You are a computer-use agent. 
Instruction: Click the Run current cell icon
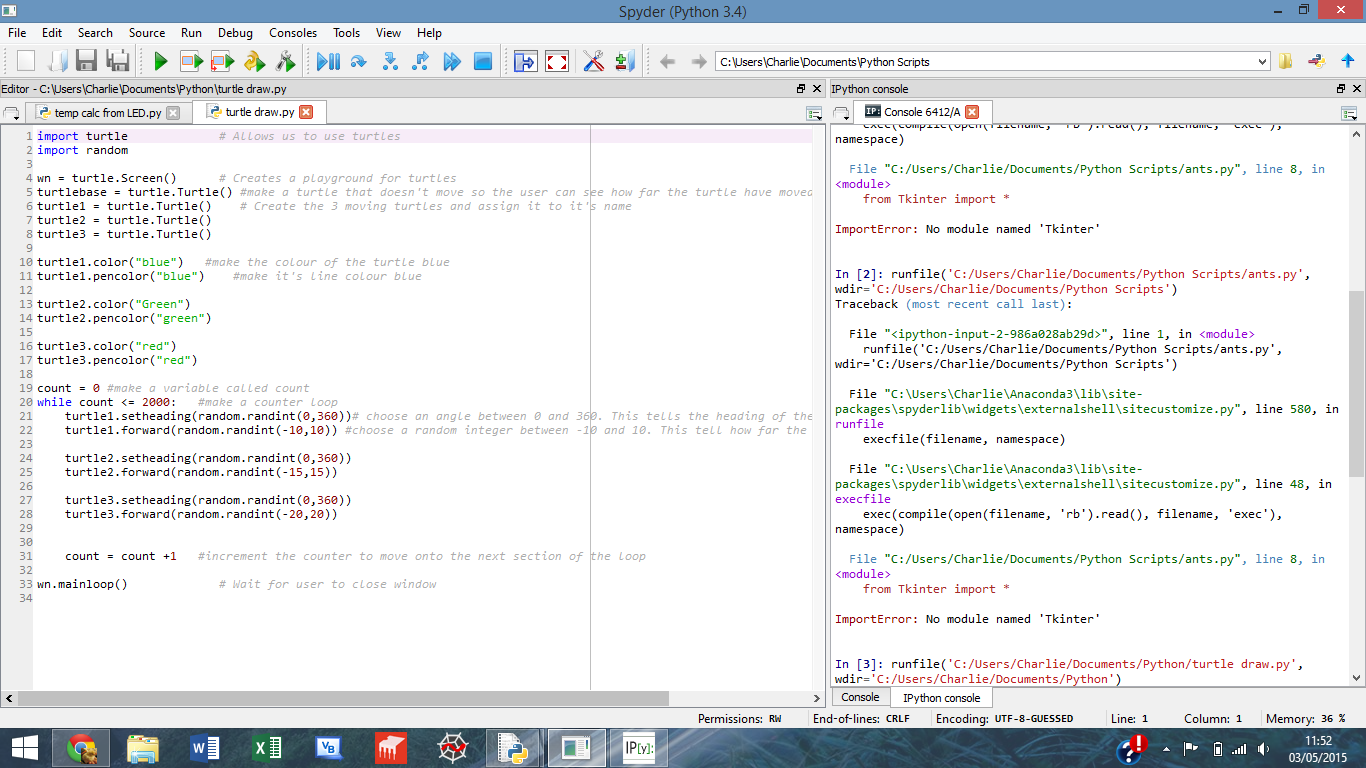point(191,62)
